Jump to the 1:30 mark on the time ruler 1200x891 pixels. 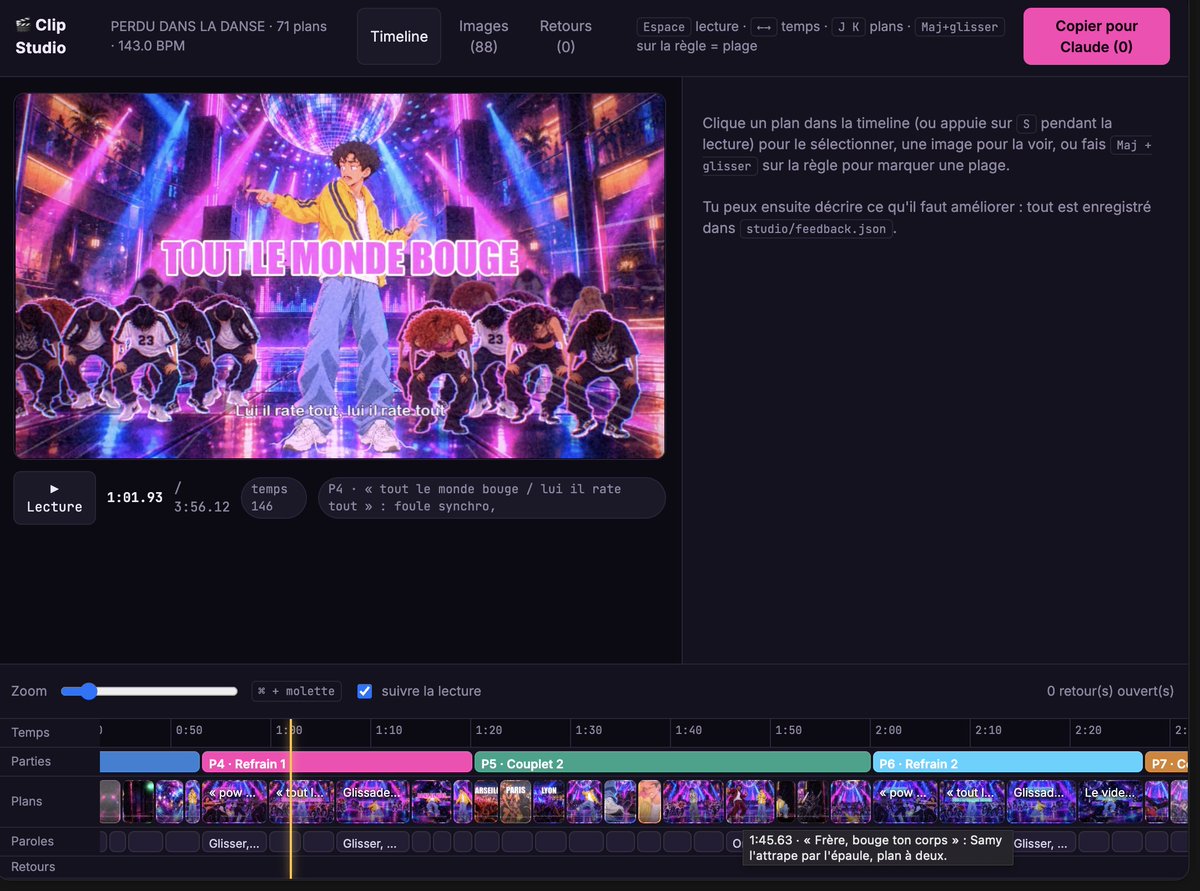[x=589, y=731]
